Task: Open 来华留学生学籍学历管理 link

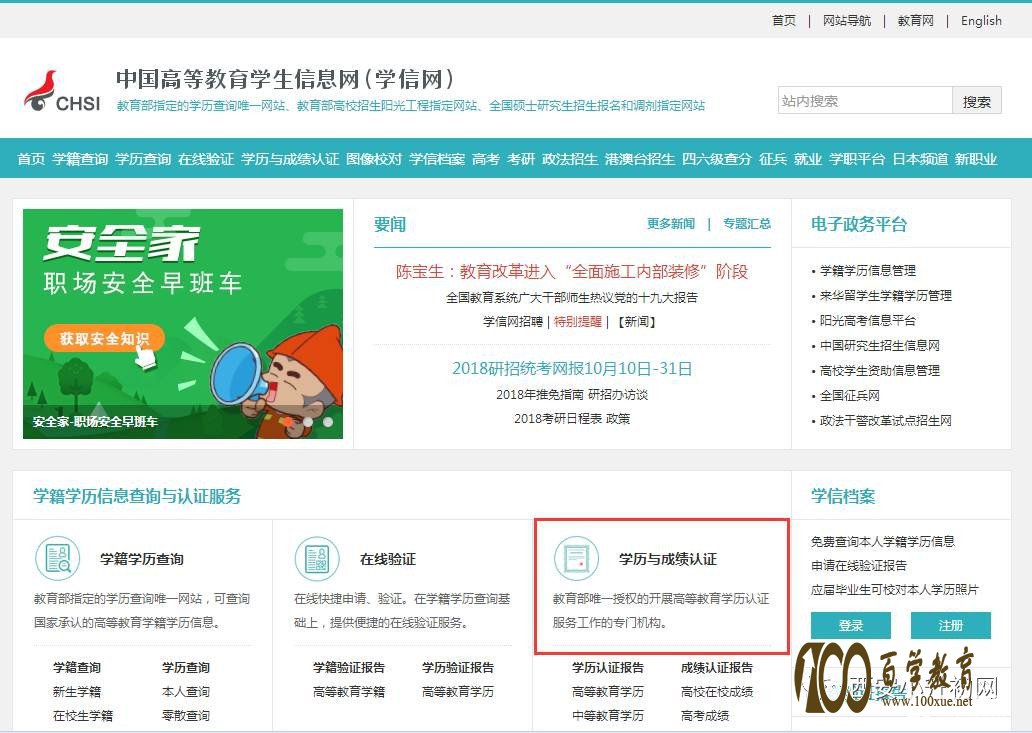Action: (x=886, y=295)
